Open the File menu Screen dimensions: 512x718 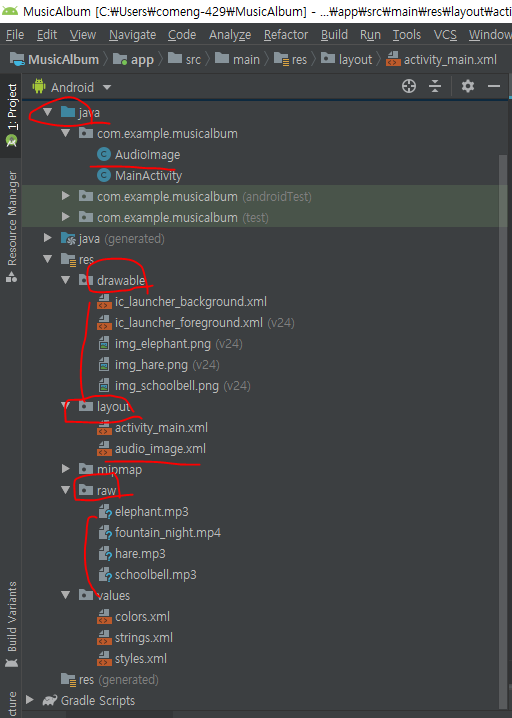[x=15, y=35]
